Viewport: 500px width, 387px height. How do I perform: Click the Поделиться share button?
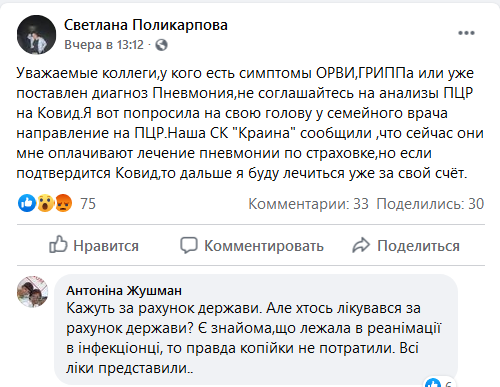406,246
